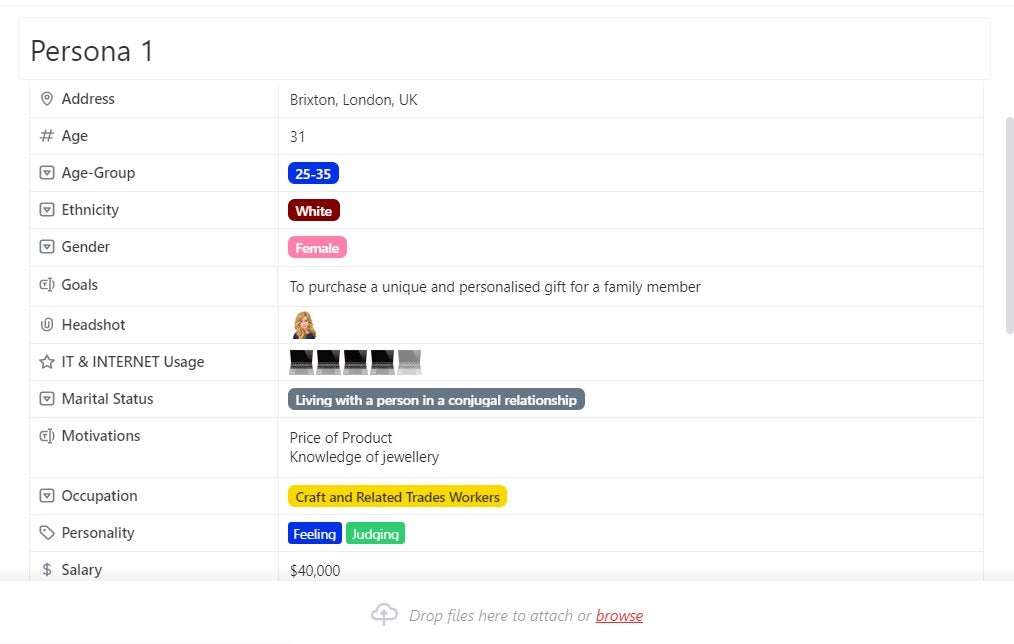Select the Feeling personality tag

[314, 533]
